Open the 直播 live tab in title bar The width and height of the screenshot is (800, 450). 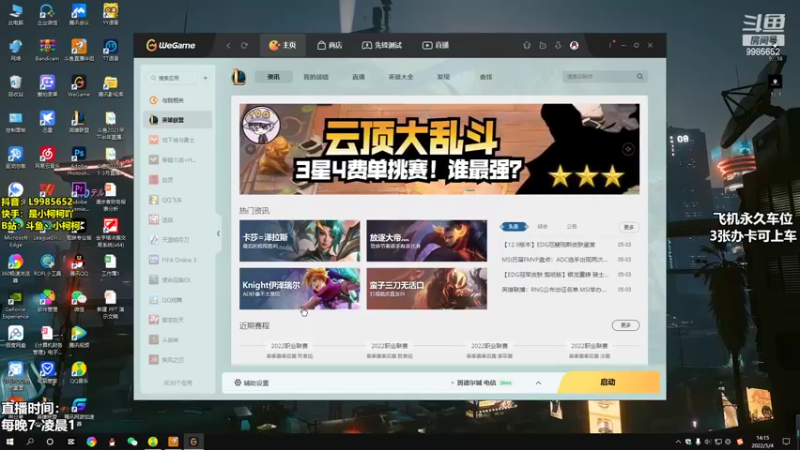[435, 45]
